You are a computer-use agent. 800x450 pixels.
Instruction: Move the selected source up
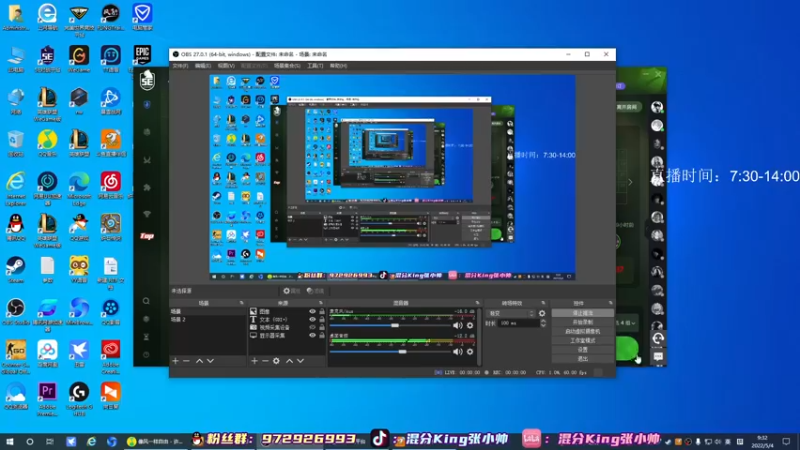289,361
